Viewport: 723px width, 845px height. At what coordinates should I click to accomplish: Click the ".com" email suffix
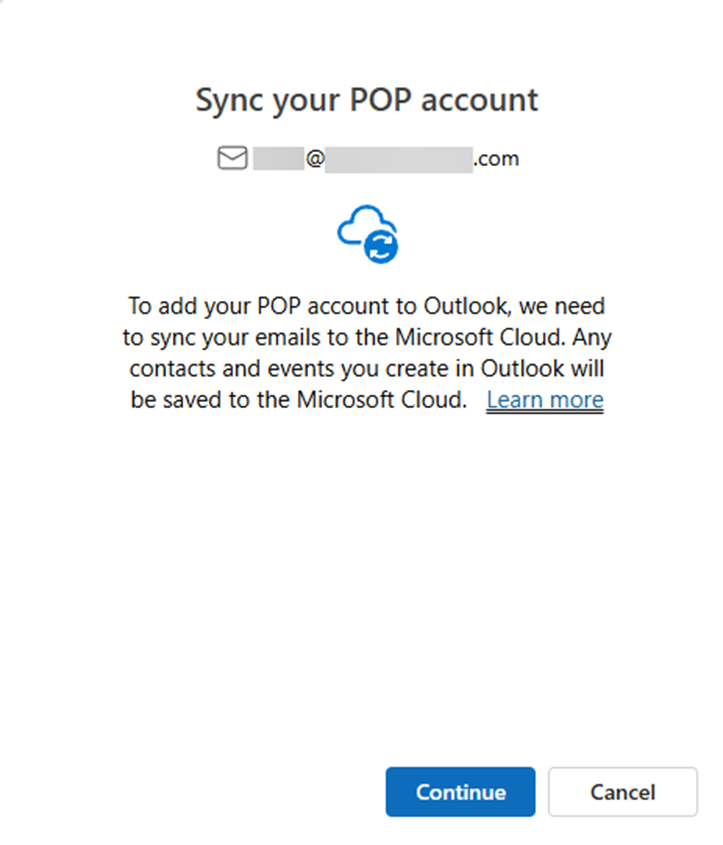coord(496,158)
